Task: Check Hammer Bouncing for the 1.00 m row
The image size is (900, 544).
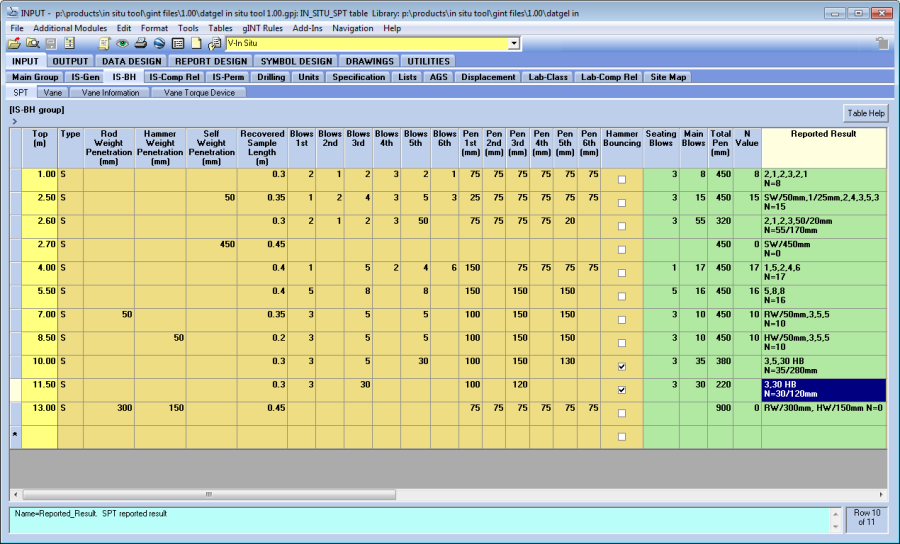Action: point(622,180)
